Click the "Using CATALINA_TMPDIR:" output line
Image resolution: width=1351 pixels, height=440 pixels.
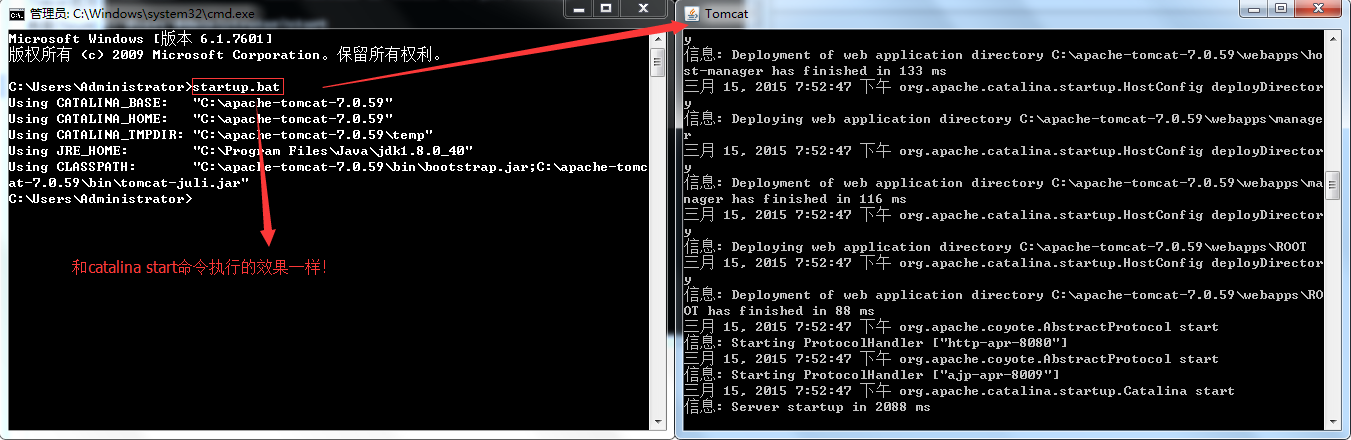point(220,135)
